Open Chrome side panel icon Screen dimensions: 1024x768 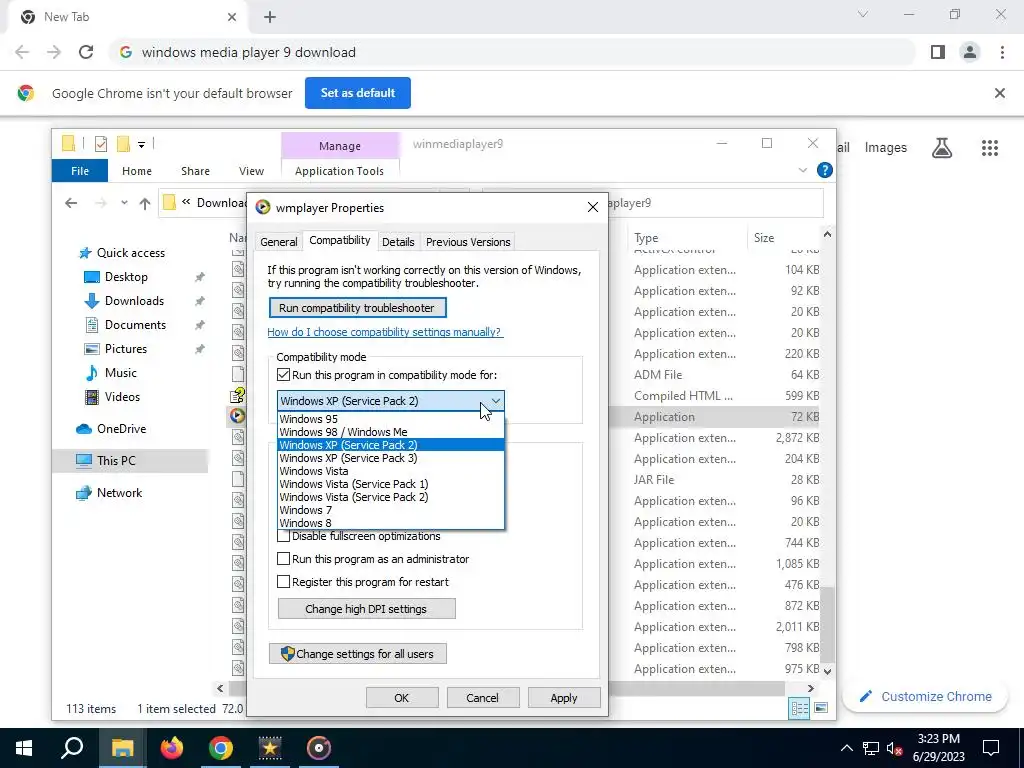click(x=938, y=52)
